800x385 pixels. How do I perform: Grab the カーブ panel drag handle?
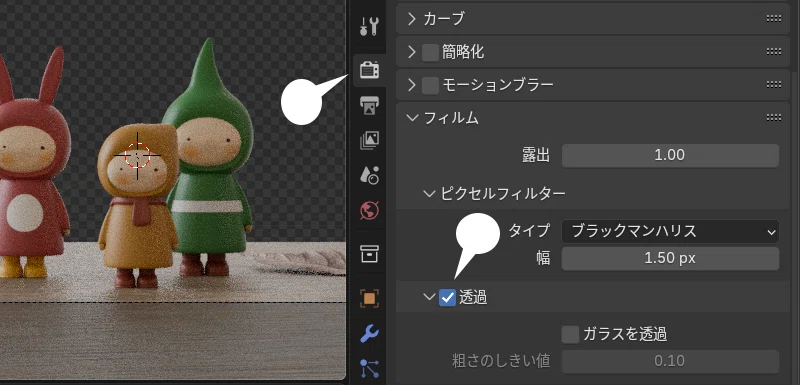(x=773, y=19)
